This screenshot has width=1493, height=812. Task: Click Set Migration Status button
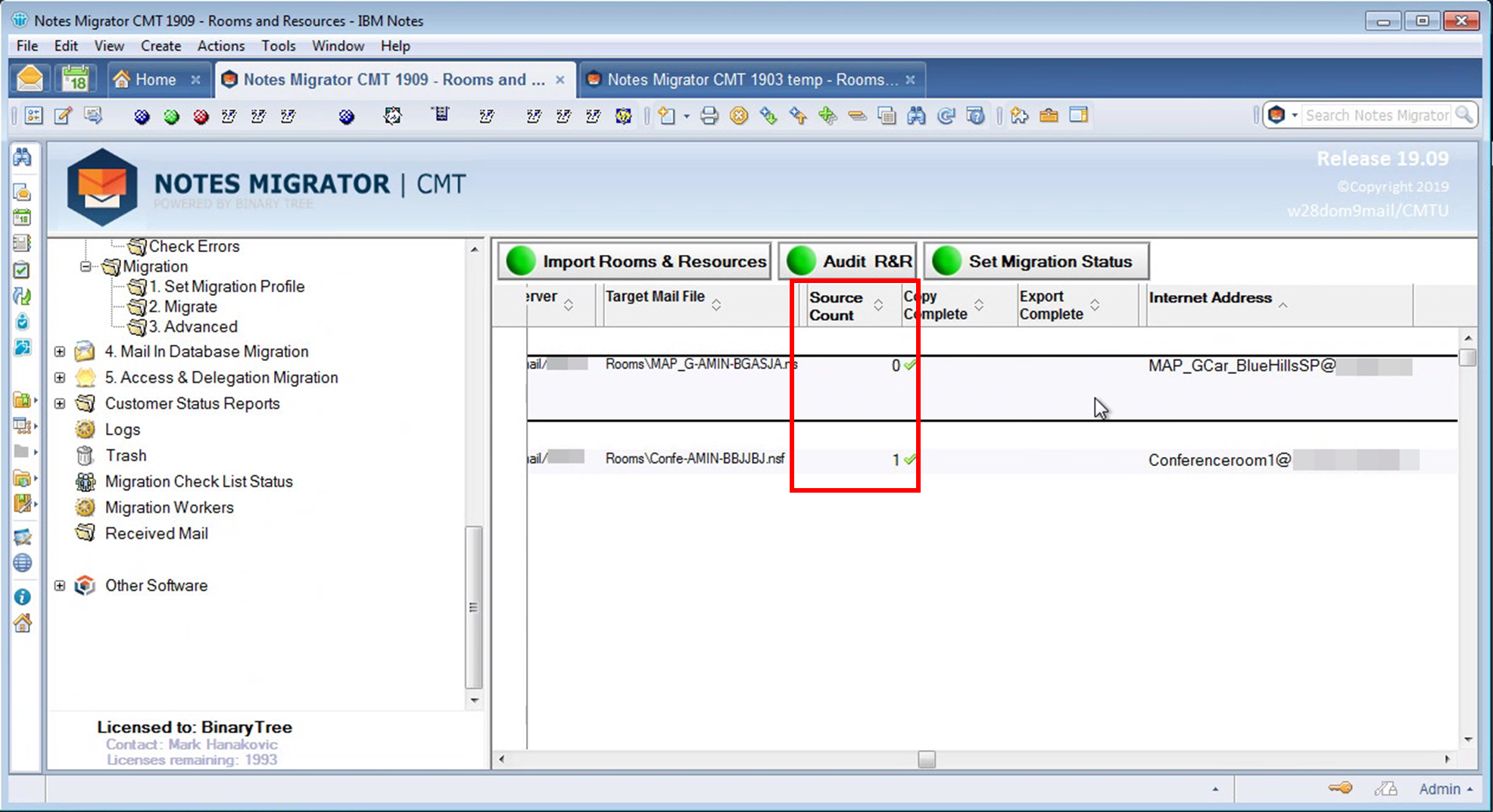click(1036, 261)
